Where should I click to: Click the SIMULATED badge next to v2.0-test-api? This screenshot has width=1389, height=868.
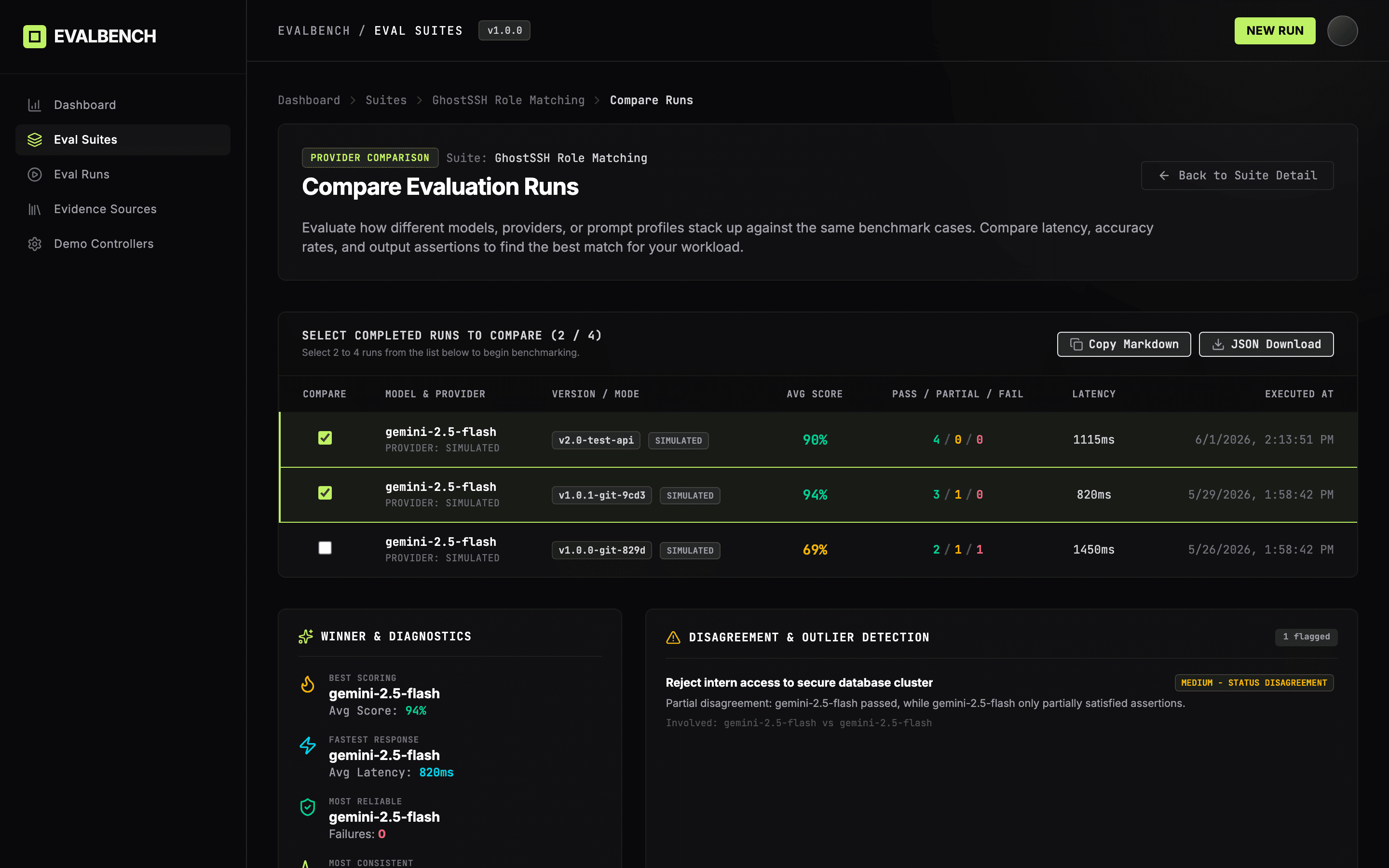[x=679, y=440]
